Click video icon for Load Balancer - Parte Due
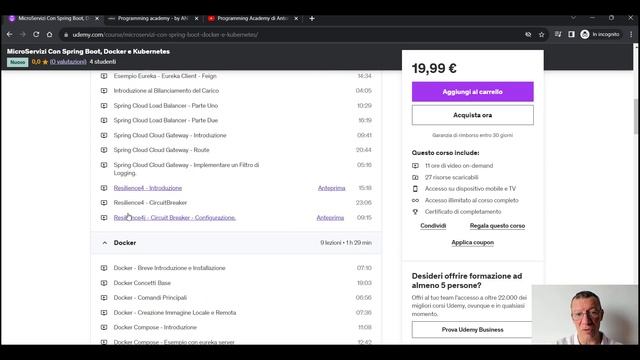The width and height of the screenshot is (640, 360). [x=104, y=120]
